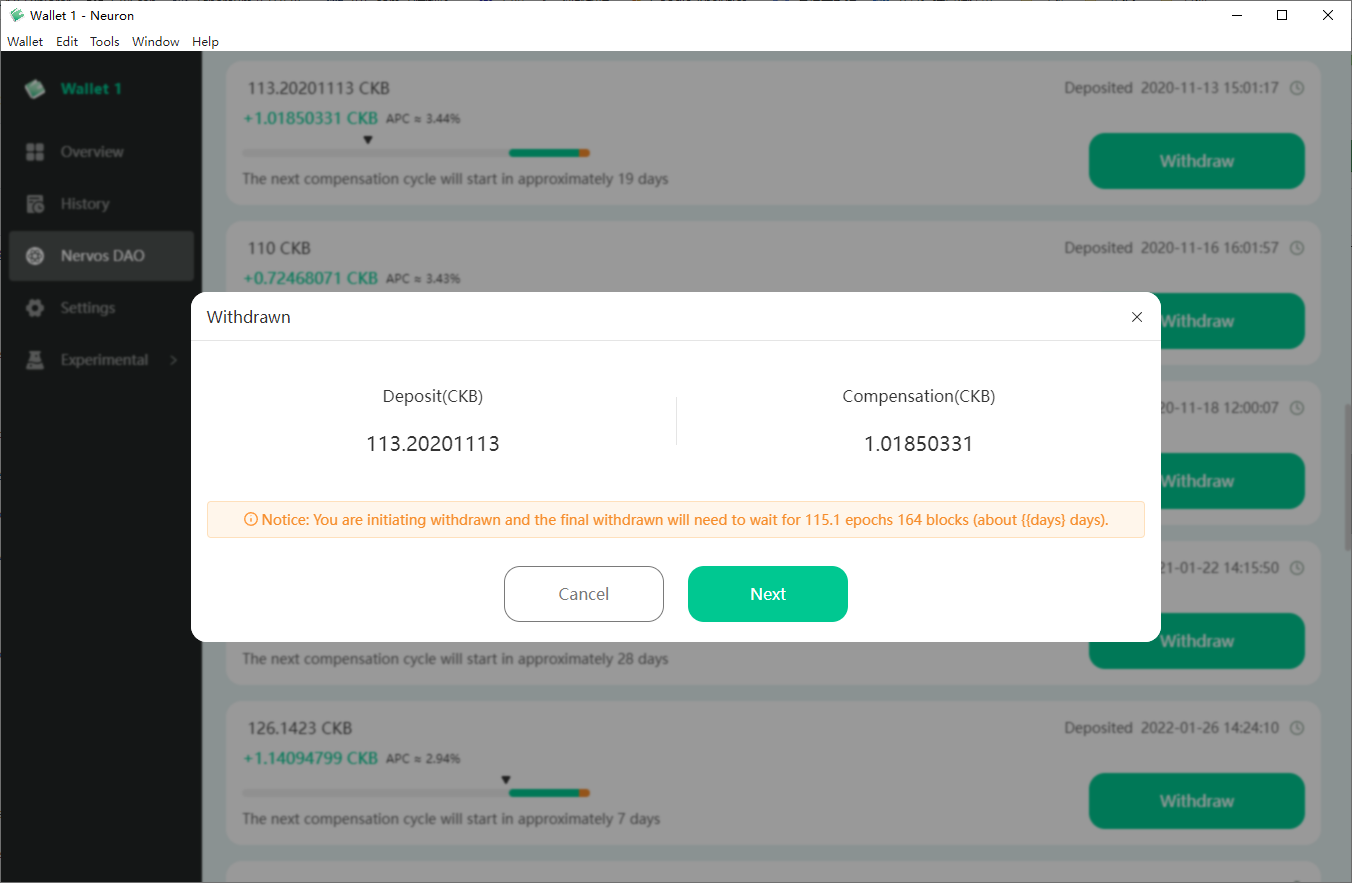Click clock icon beside 2020-11-16 deposit time

(x=1297, y=248)
